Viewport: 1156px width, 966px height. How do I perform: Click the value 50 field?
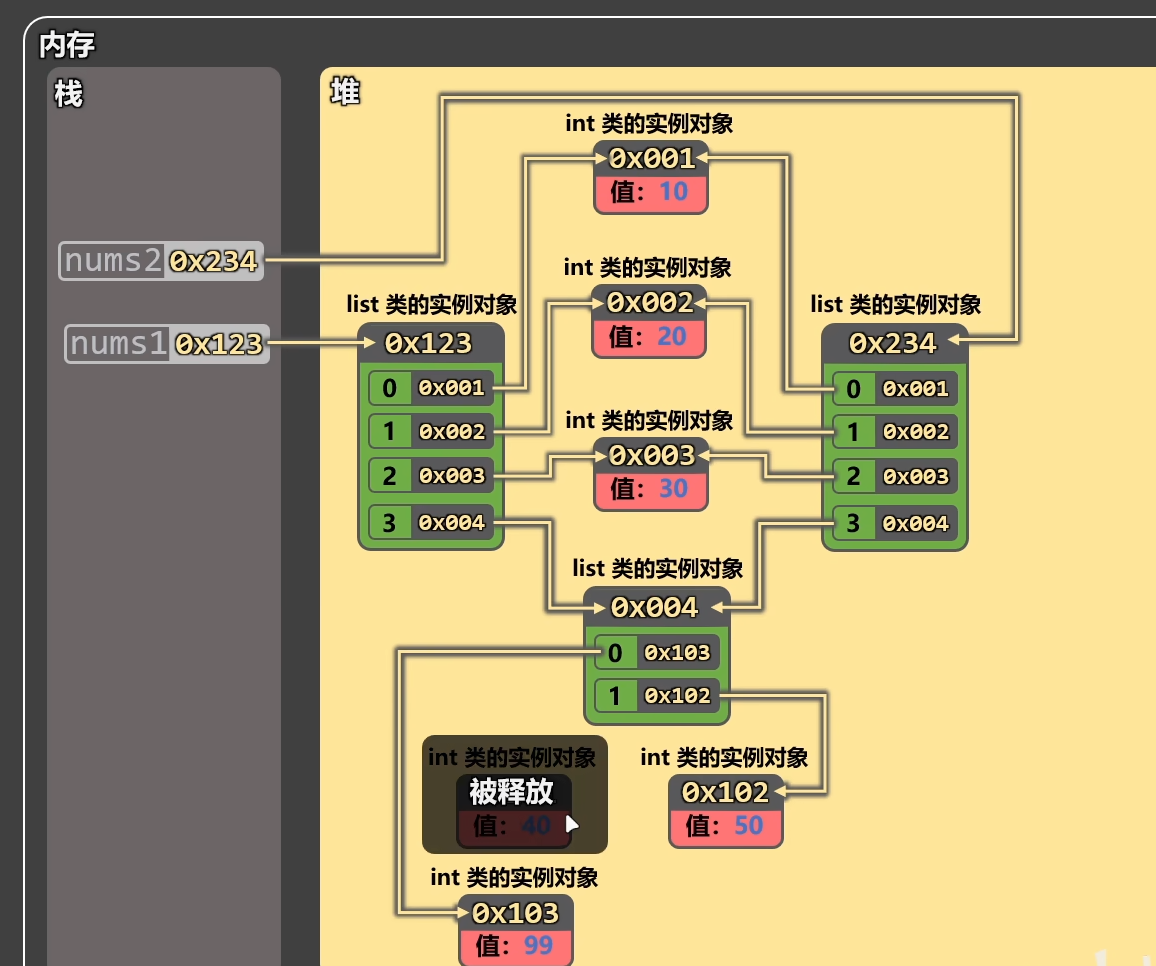point(726,827)
